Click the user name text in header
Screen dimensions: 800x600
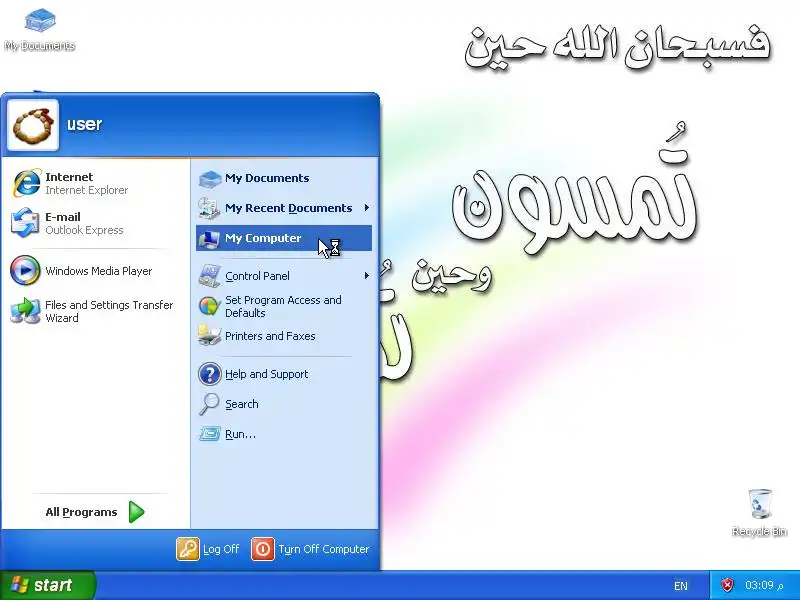pyautogui.click(x=84, y=124)
